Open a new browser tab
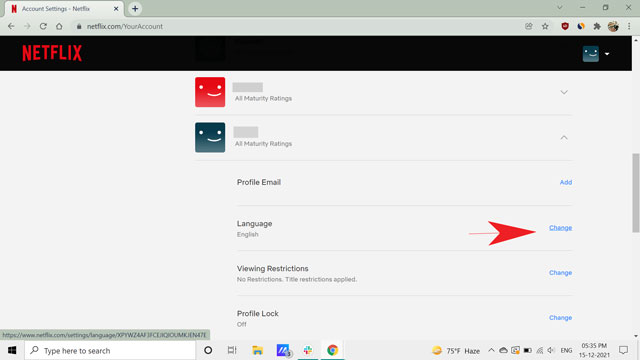This screenshot has width=640, height=360. 135,9
